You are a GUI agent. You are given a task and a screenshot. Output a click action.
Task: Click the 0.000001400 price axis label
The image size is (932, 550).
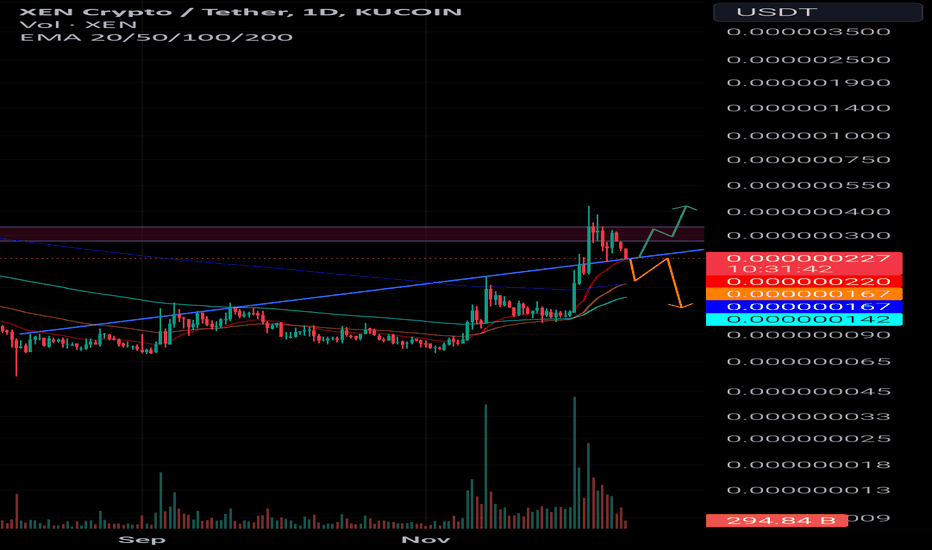(x=808, y=108)
